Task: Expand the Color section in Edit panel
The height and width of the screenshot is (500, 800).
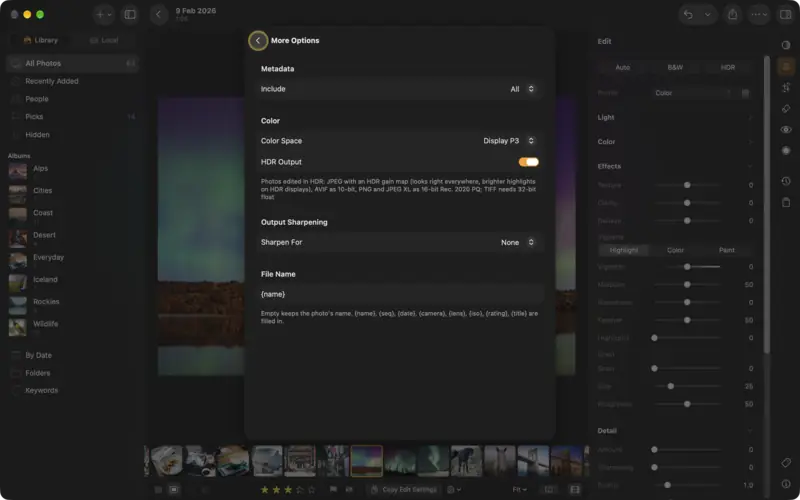Action: pyautogui.click(x=676, y=142)
